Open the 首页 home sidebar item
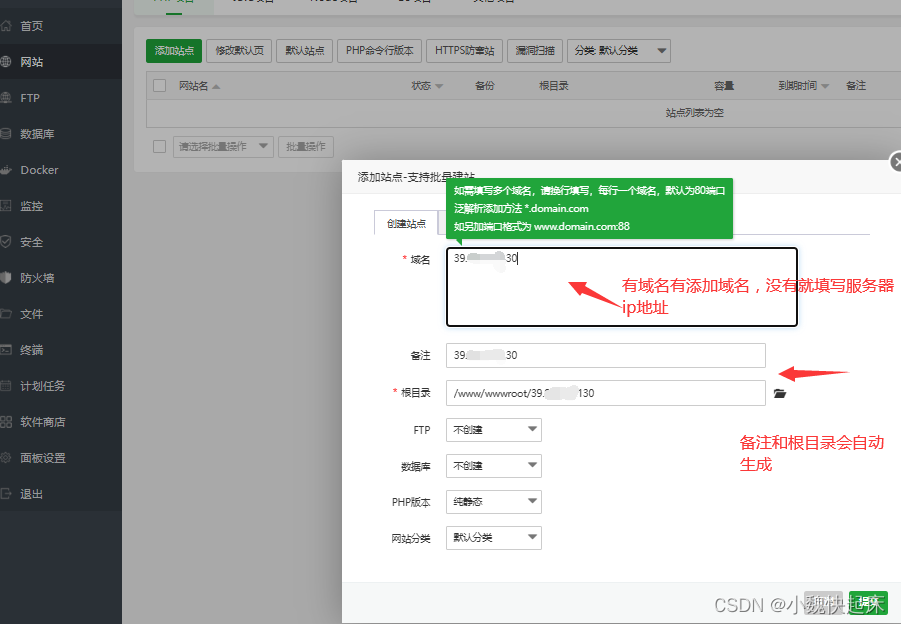 click(61, 26)
